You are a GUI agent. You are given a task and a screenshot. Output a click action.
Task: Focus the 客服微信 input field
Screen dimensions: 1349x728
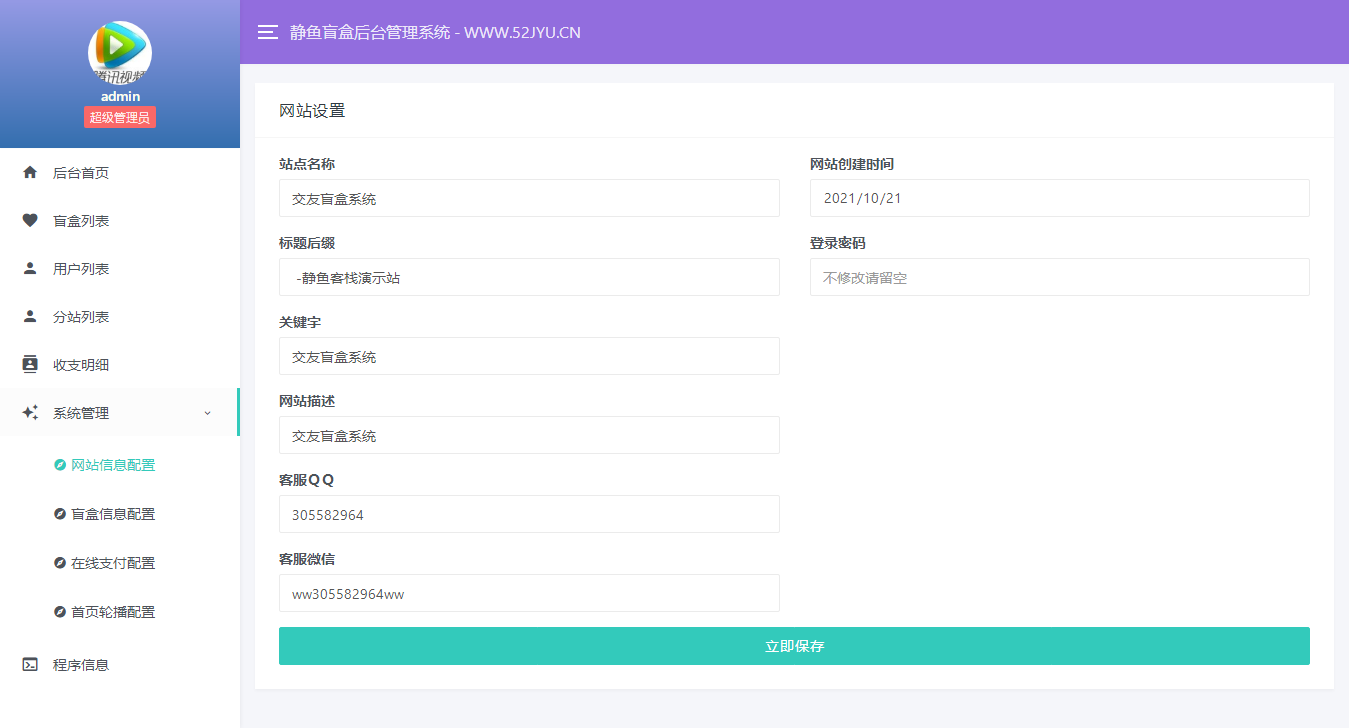[x=529, y=593]
